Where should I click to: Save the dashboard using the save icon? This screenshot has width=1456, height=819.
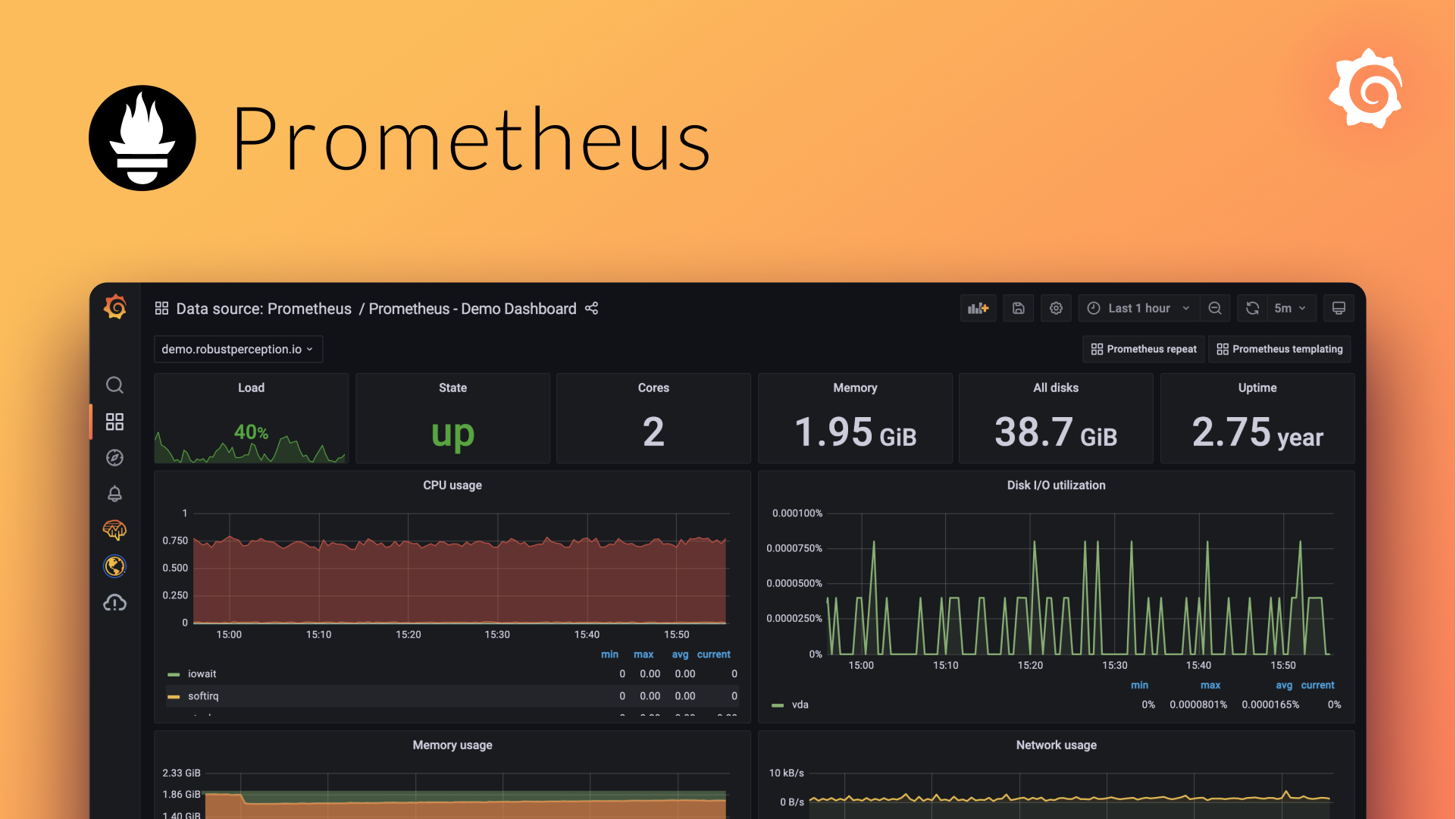pos(1018,308)
